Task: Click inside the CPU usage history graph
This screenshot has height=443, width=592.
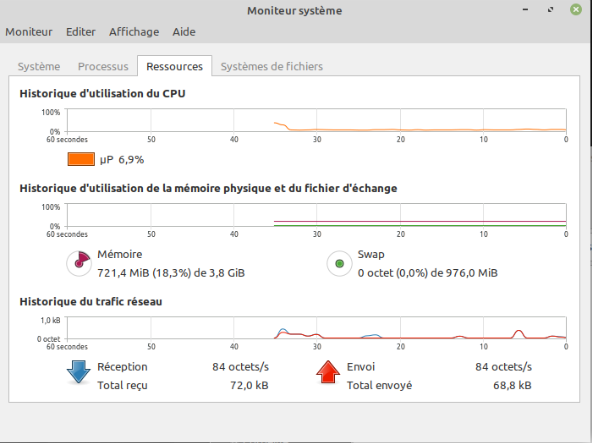Action: click(x=316, y=120)
